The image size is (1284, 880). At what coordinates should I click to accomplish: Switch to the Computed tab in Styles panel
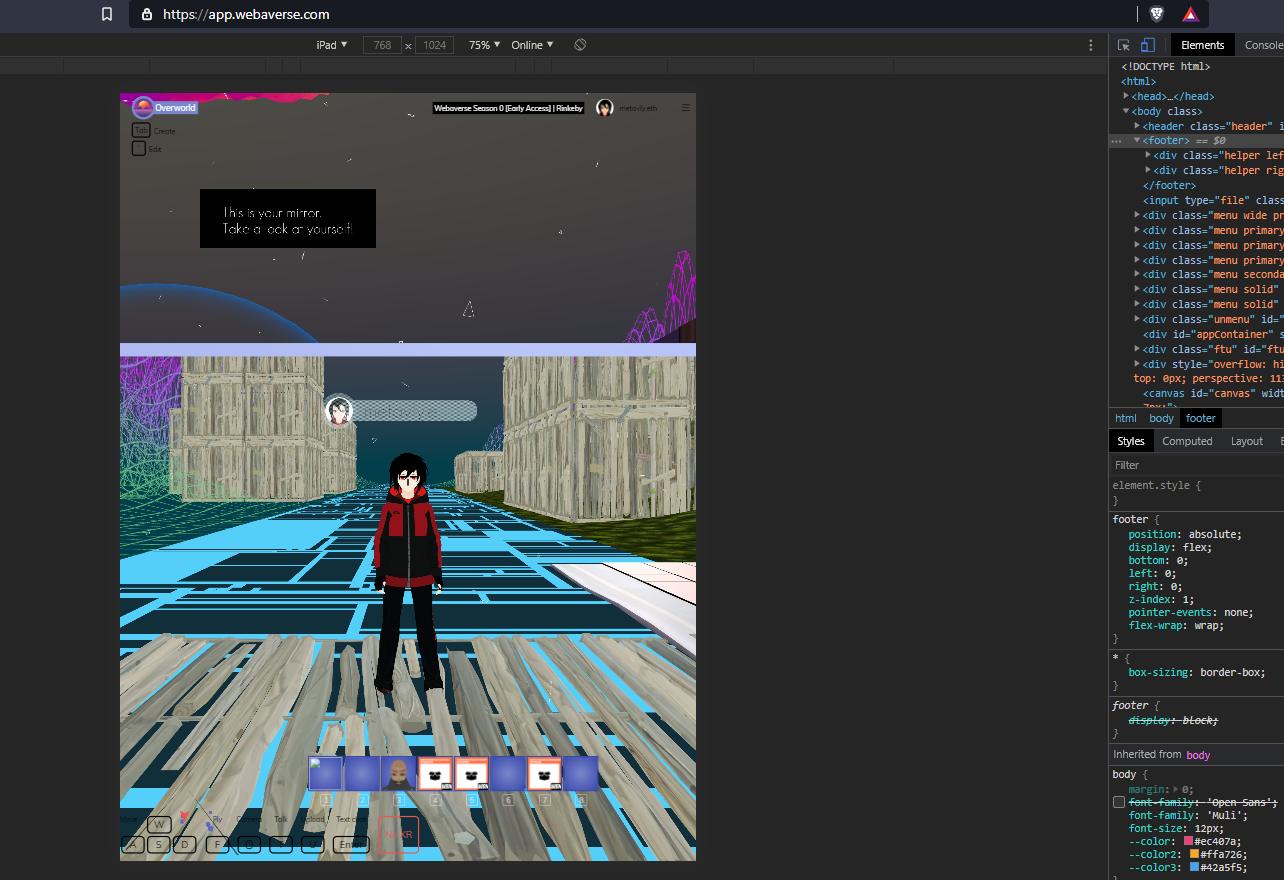(x=1187, y=440)
